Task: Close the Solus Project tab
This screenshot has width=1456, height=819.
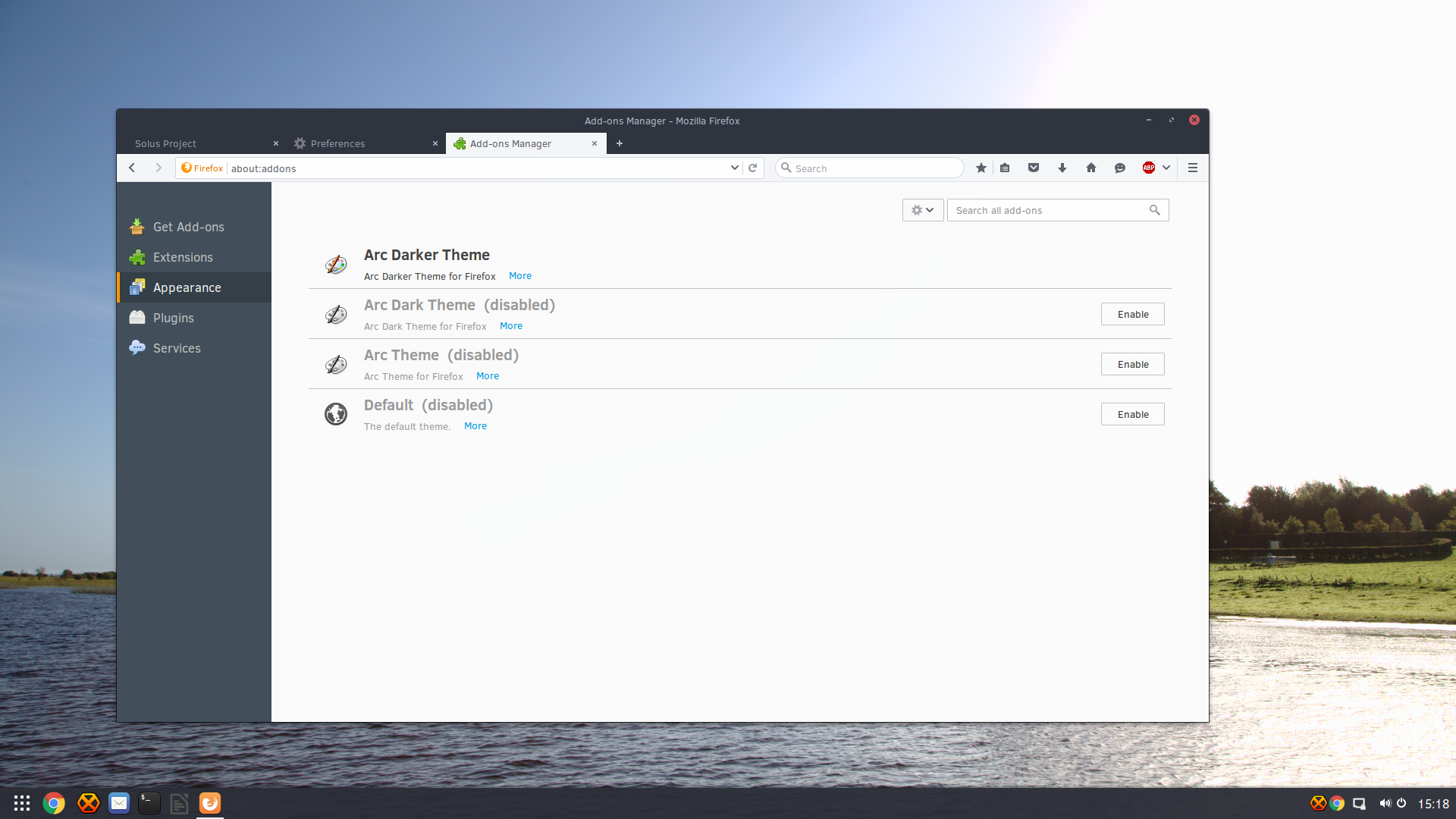Action: (276, 143)
